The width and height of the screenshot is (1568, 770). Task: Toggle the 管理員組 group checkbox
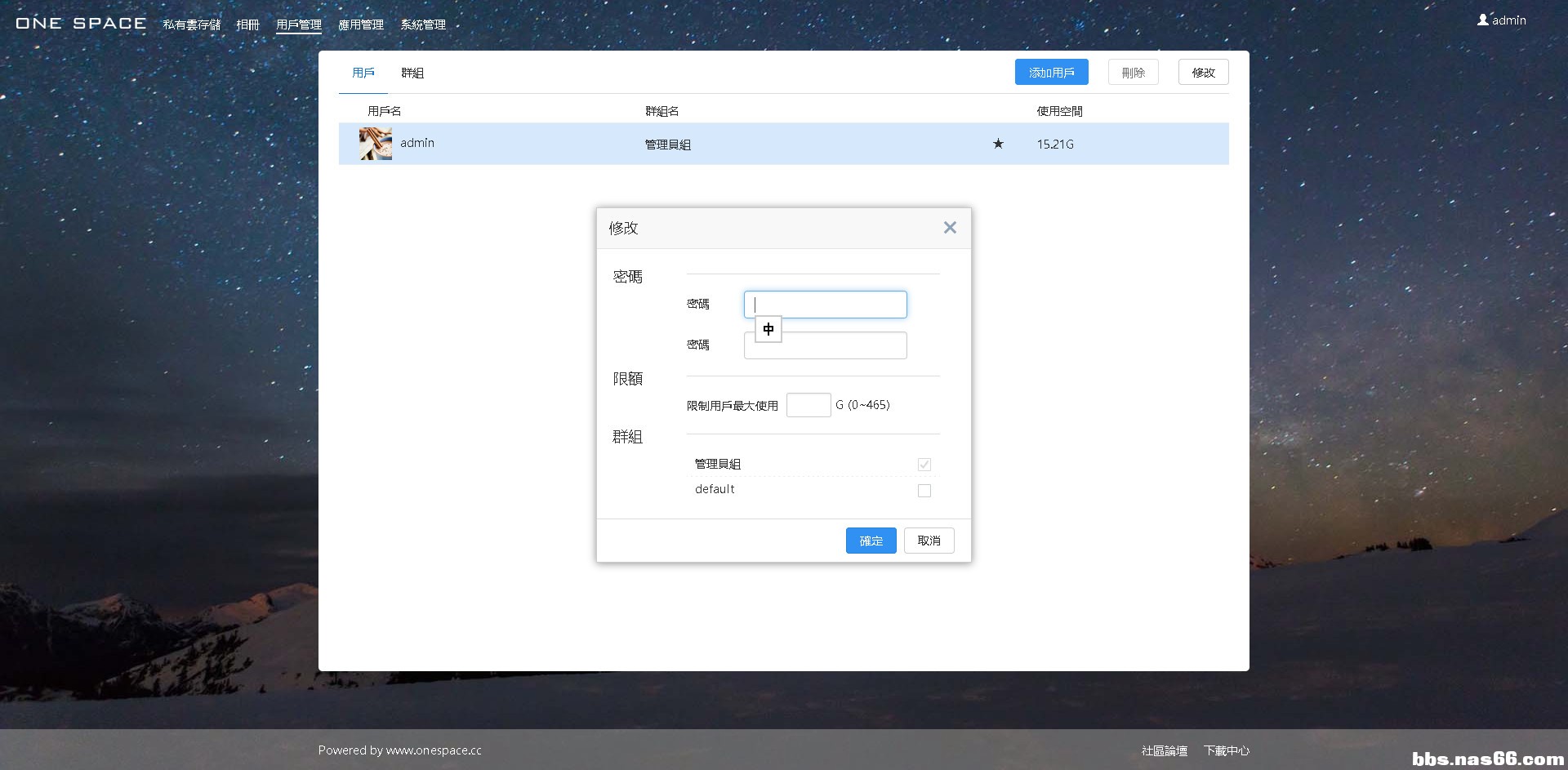(x=924, y=465)
